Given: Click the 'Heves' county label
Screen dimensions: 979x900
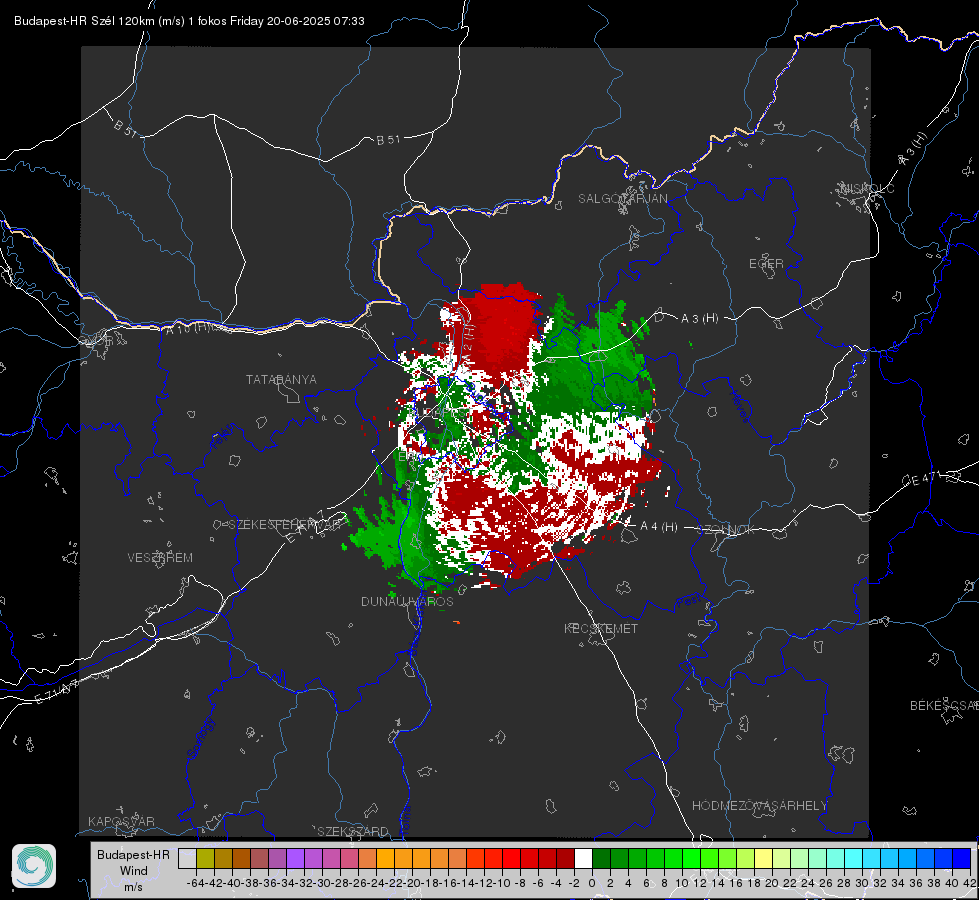Looking at the screenshot, I should 739,406.
